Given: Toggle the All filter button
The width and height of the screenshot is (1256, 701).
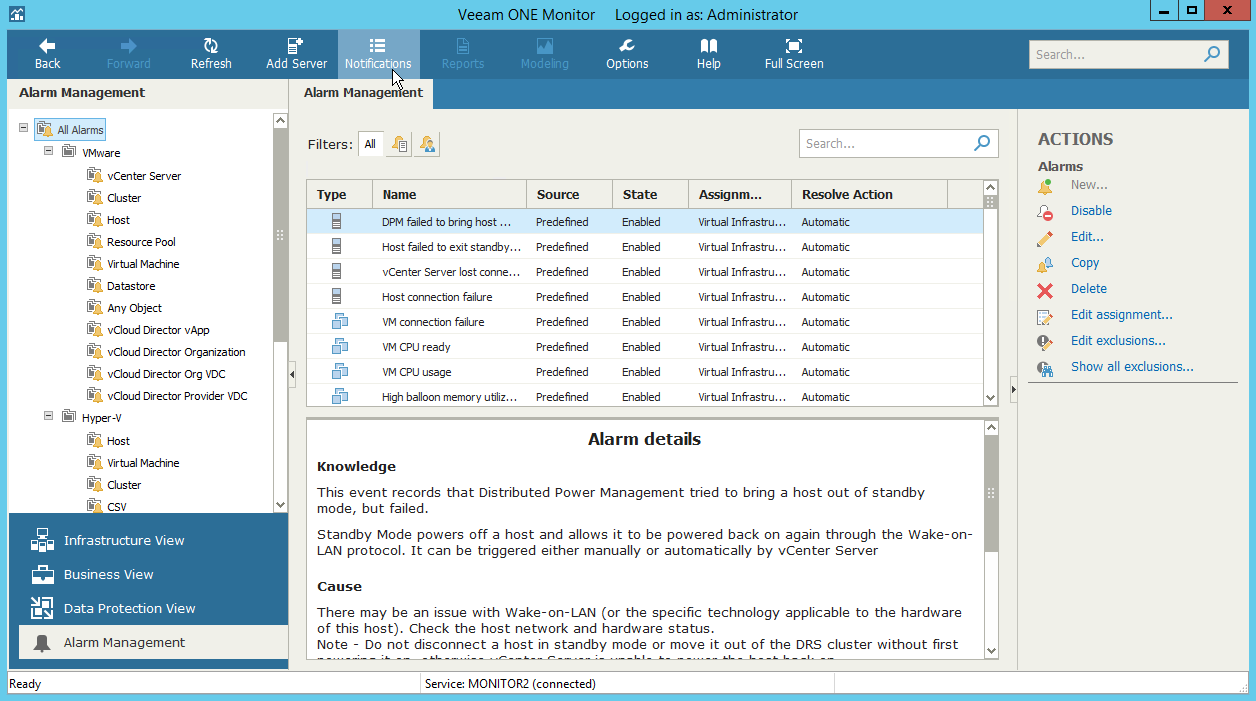Looking at the screenshot, I should point(370,144).
